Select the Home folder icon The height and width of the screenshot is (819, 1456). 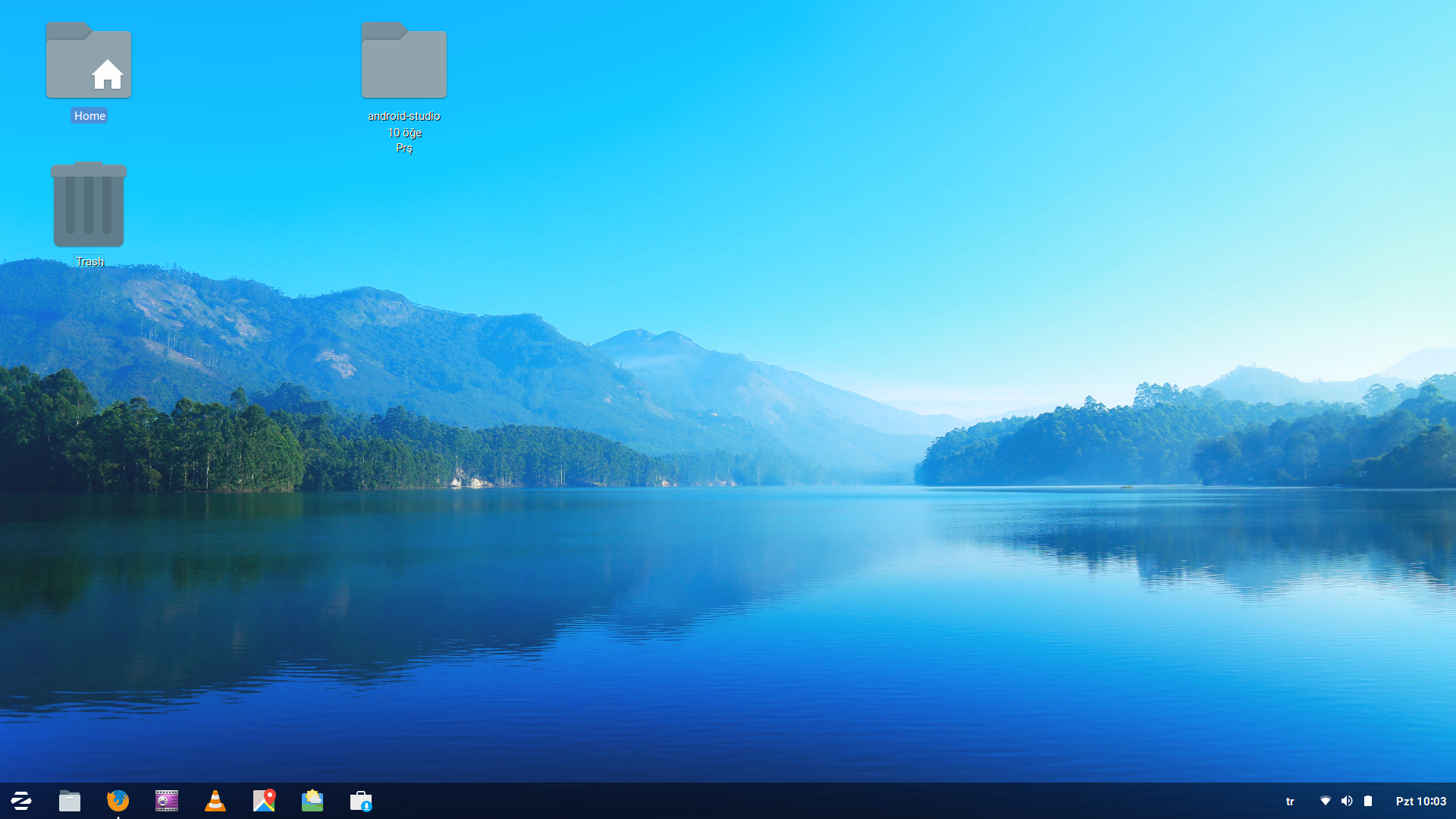coord(89,61)
